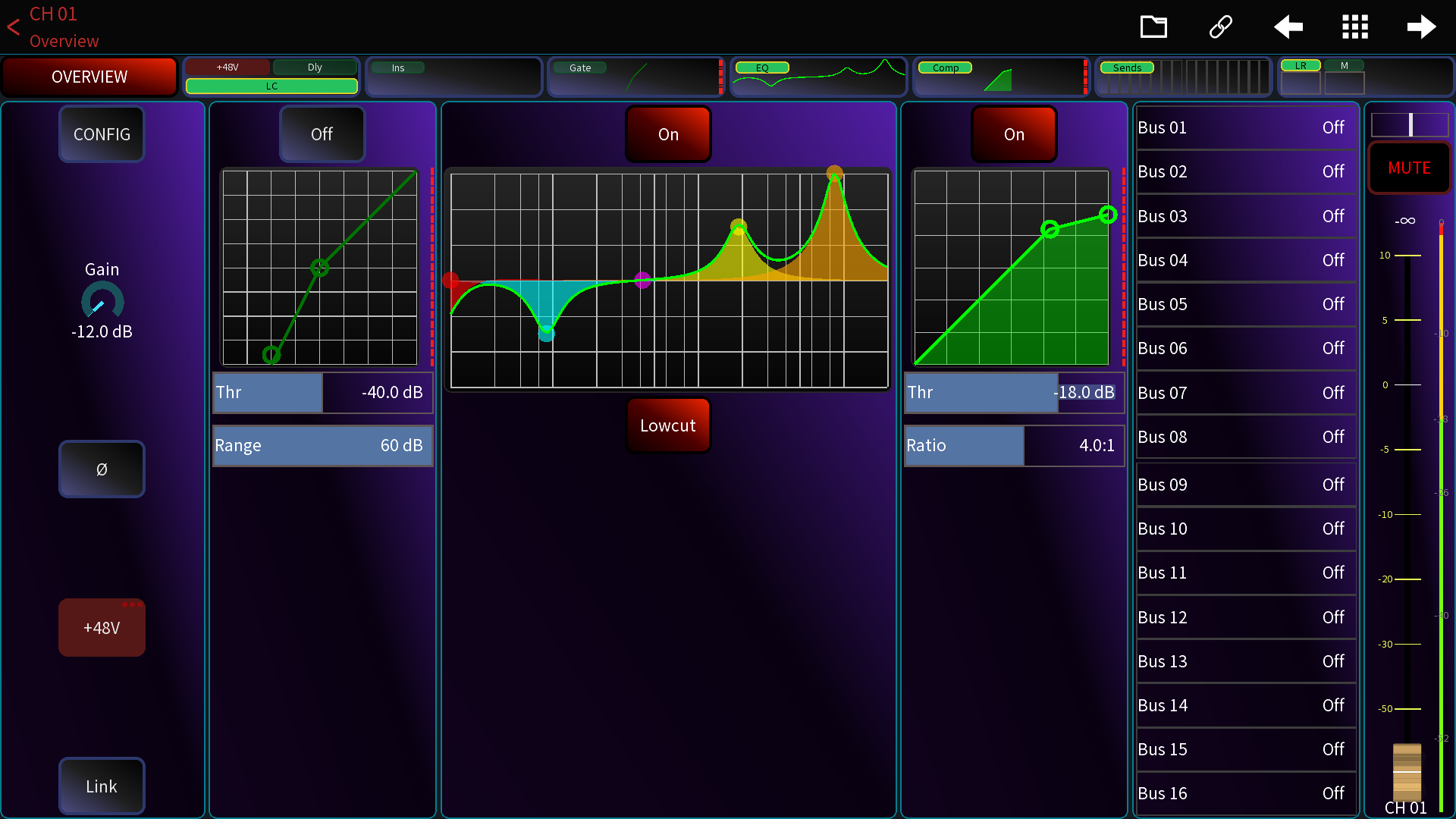Go to next channel with right arrow

tap(1421, 27)
